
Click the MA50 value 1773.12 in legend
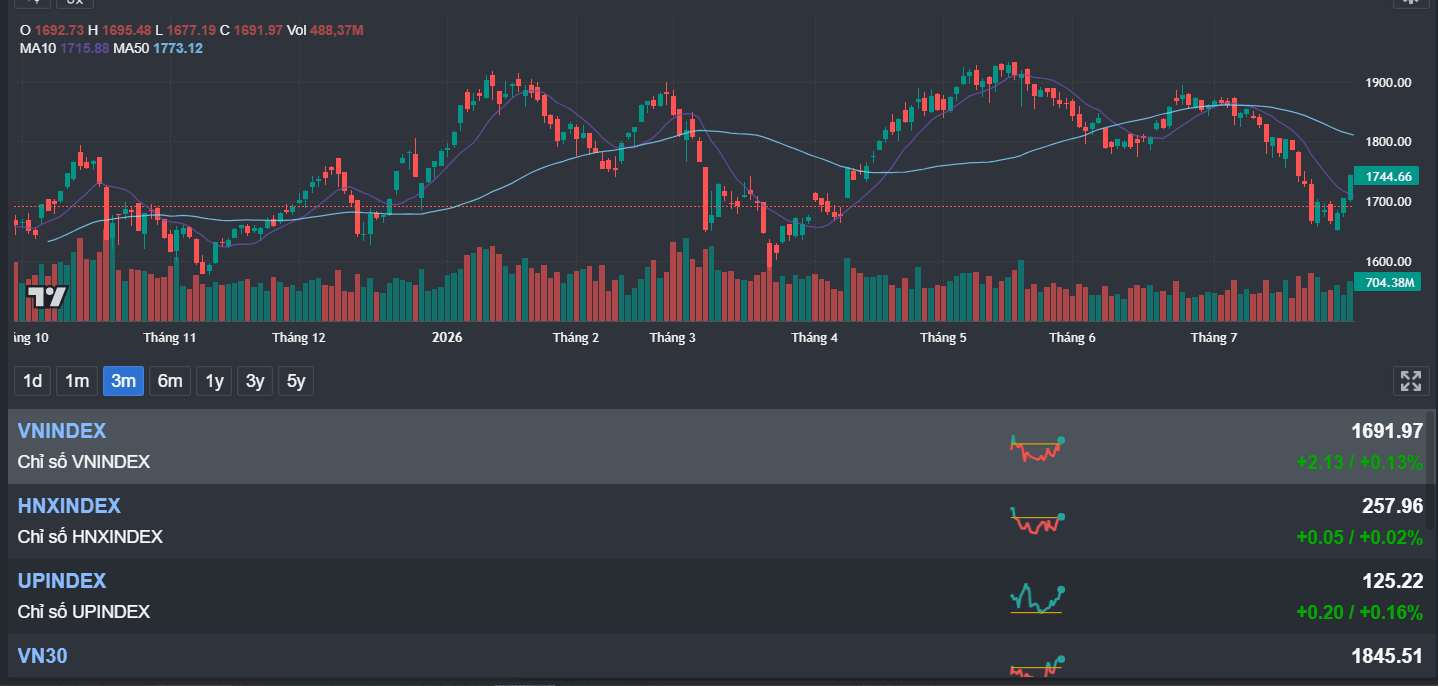point(178,48)
